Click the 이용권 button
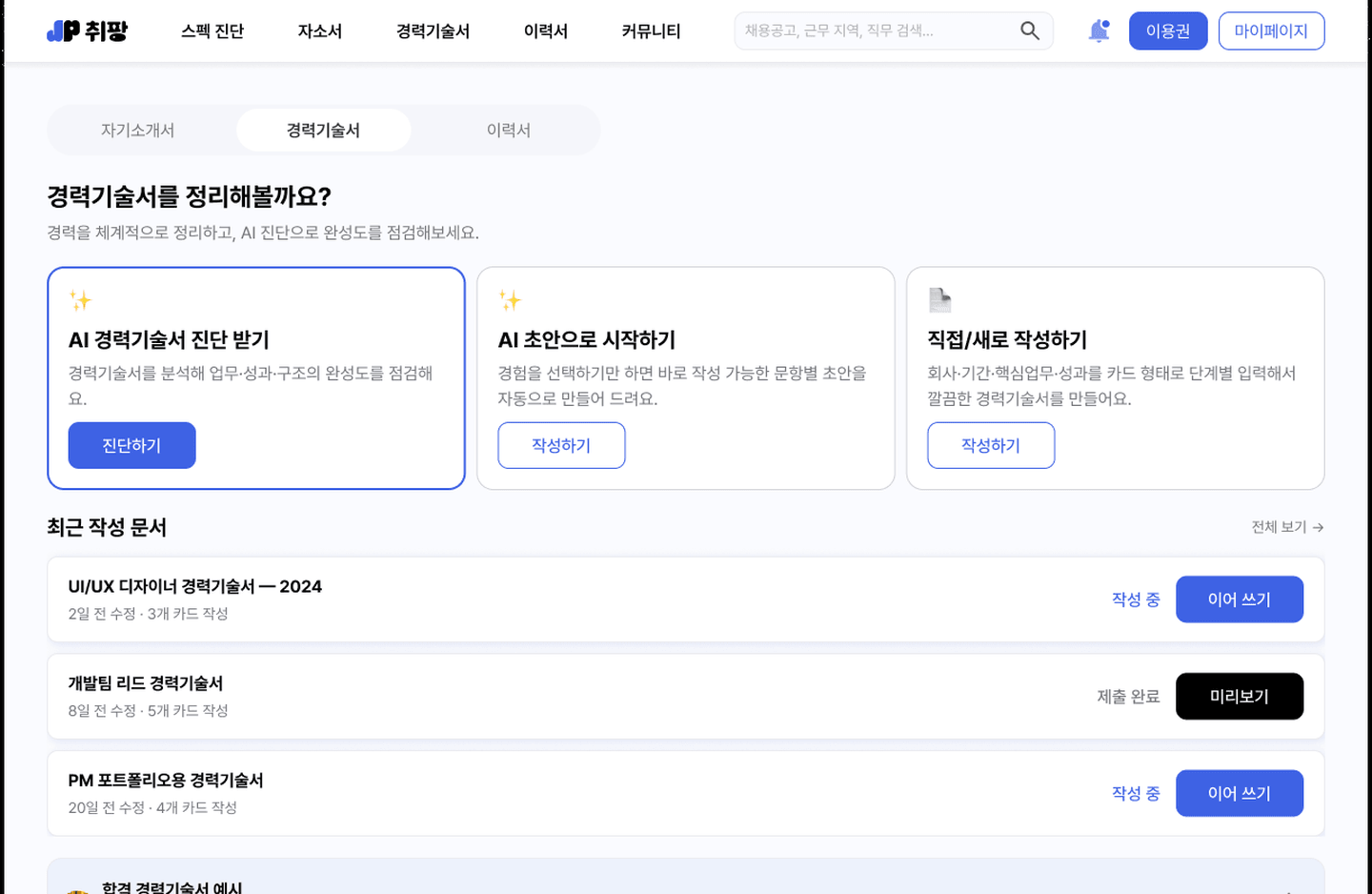The image size is (1372, 894). point(1168,31)
